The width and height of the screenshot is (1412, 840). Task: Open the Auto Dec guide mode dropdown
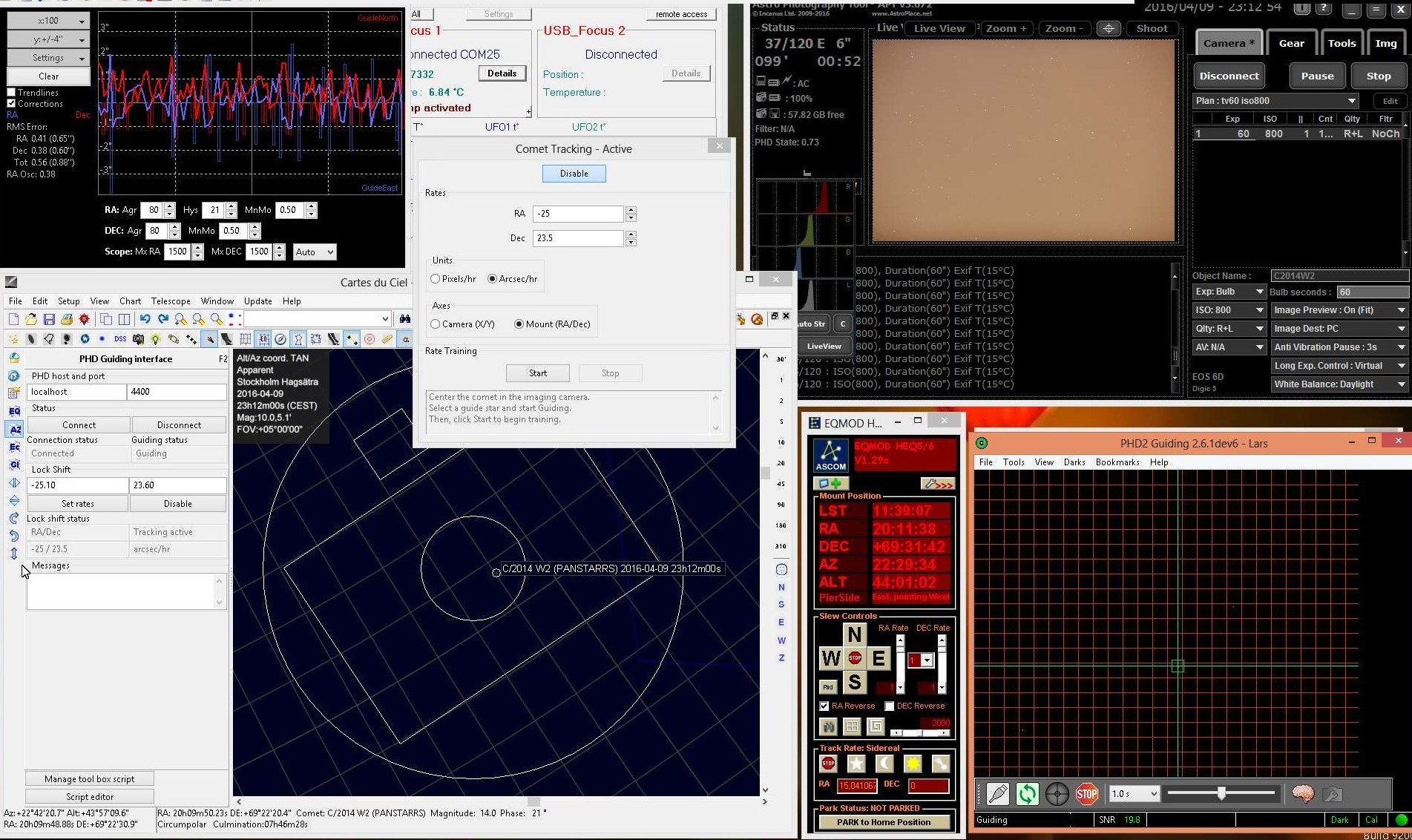pyautogui.click(x=315, y=252)
